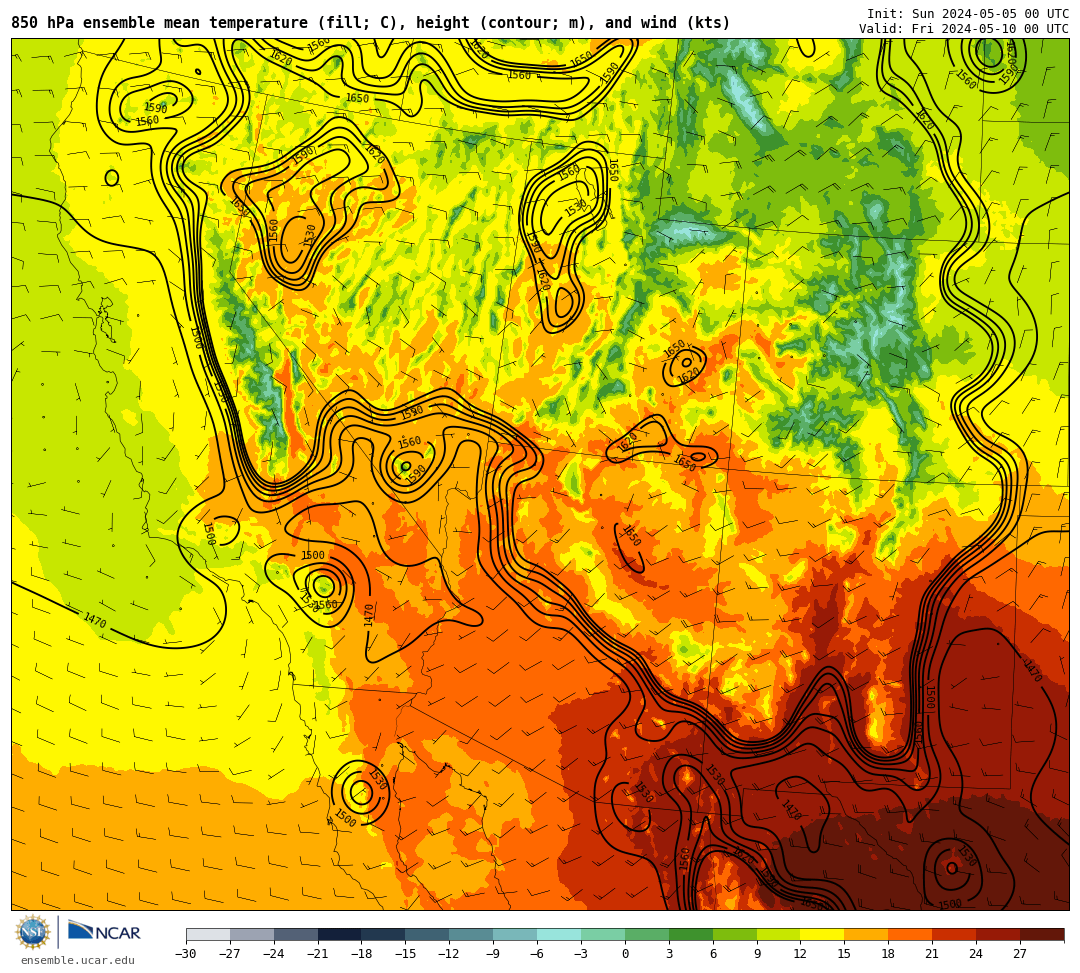Click the -18 colorbar tick label
Viewport: 1080px width, 973px height.
pos(362,954)
